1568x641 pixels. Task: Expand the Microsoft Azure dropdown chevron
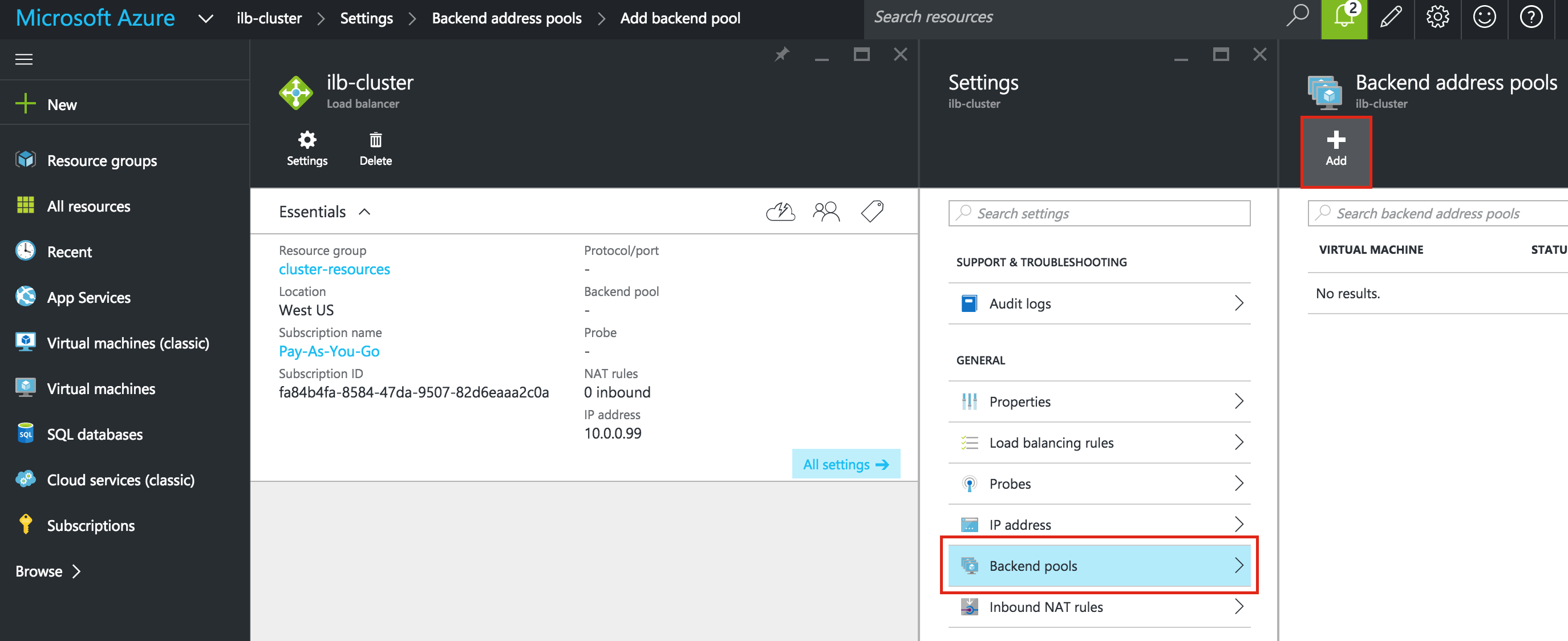pyautogui.click(x=206, y=19)
